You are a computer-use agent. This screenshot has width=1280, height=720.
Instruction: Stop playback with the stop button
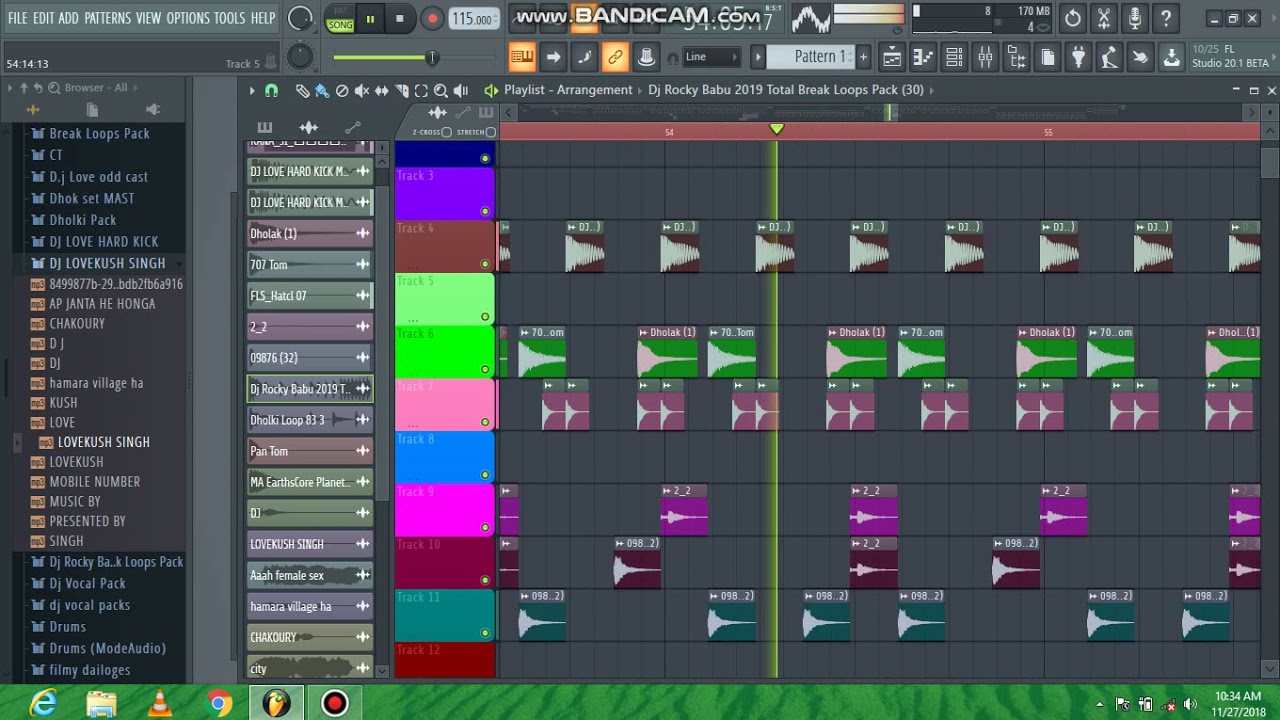click(400, 18)
